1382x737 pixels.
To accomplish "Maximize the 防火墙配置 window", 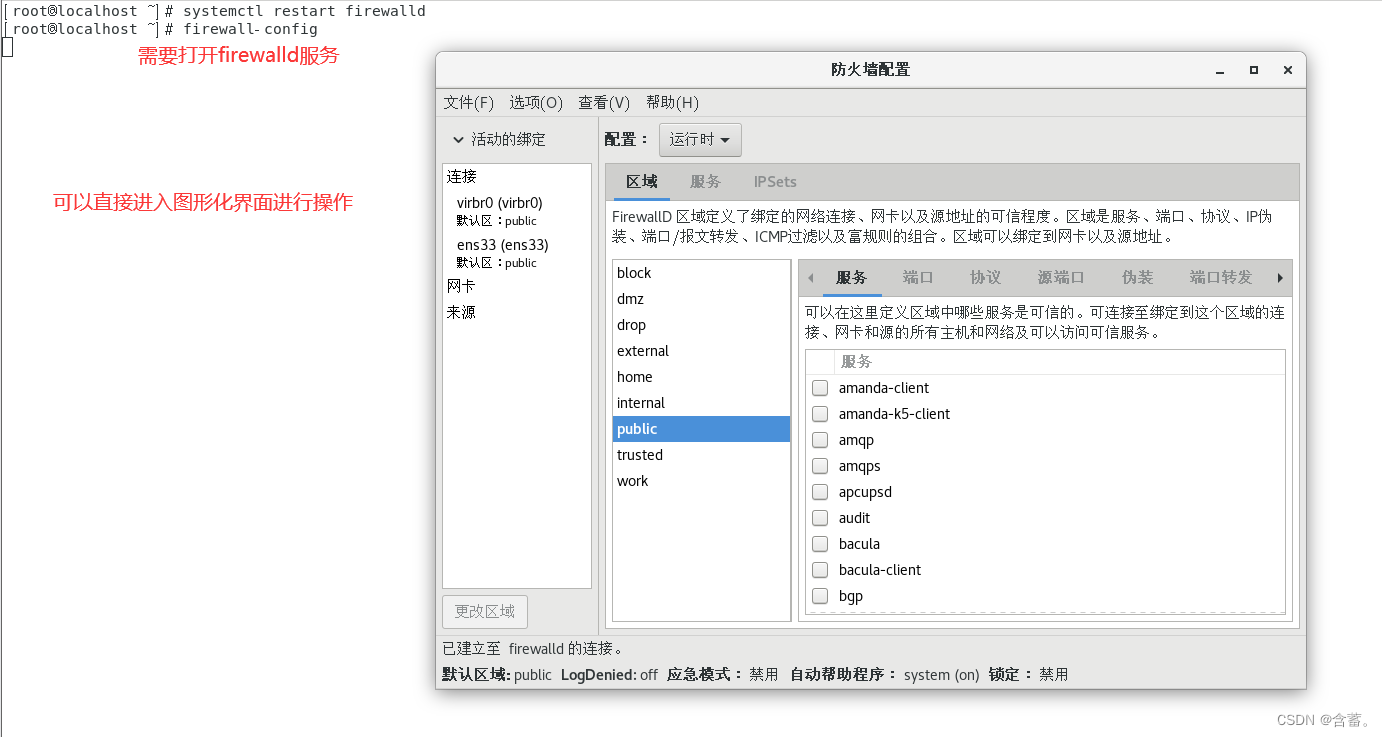I will click(1254, 70).
